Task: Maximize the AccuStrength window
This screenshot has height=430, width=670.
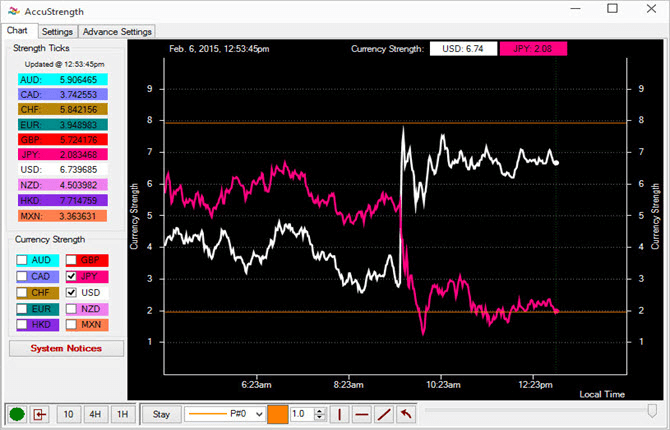Action: coord(613,9)
